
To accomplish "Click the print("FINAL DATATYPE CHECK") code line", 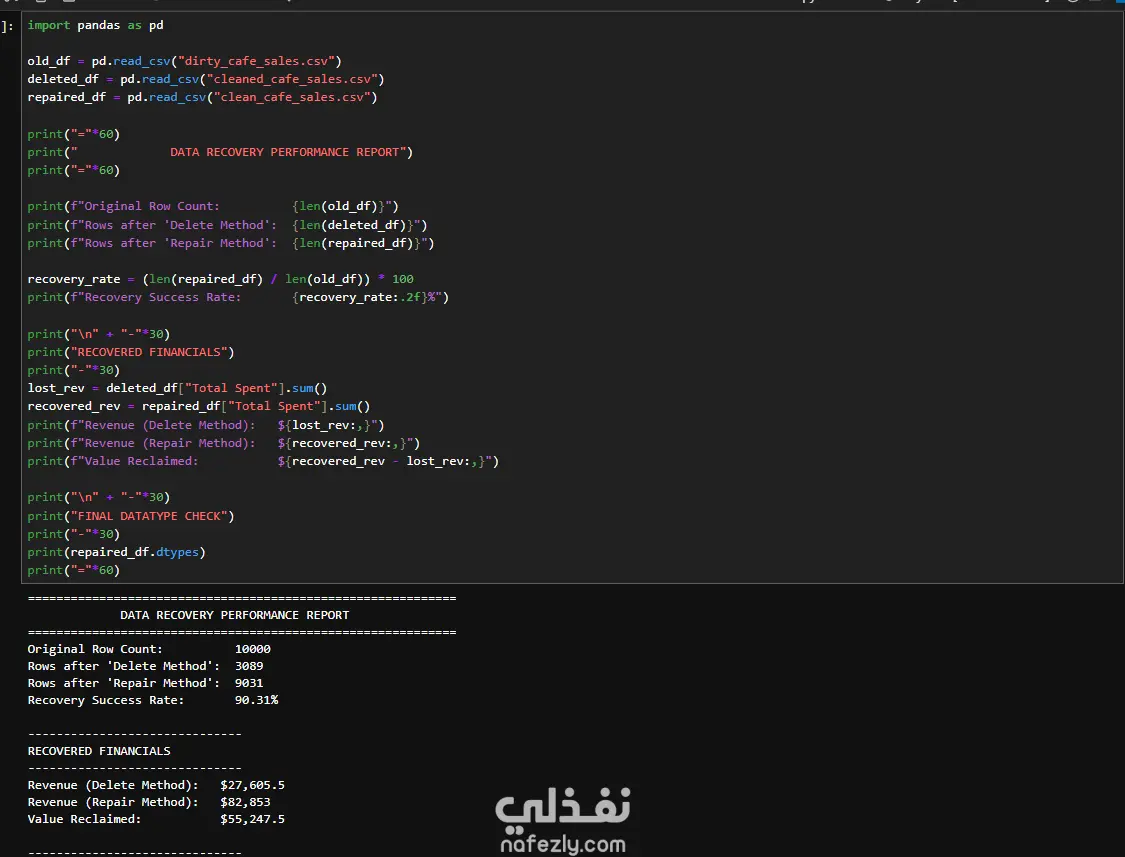I will 131,516.
